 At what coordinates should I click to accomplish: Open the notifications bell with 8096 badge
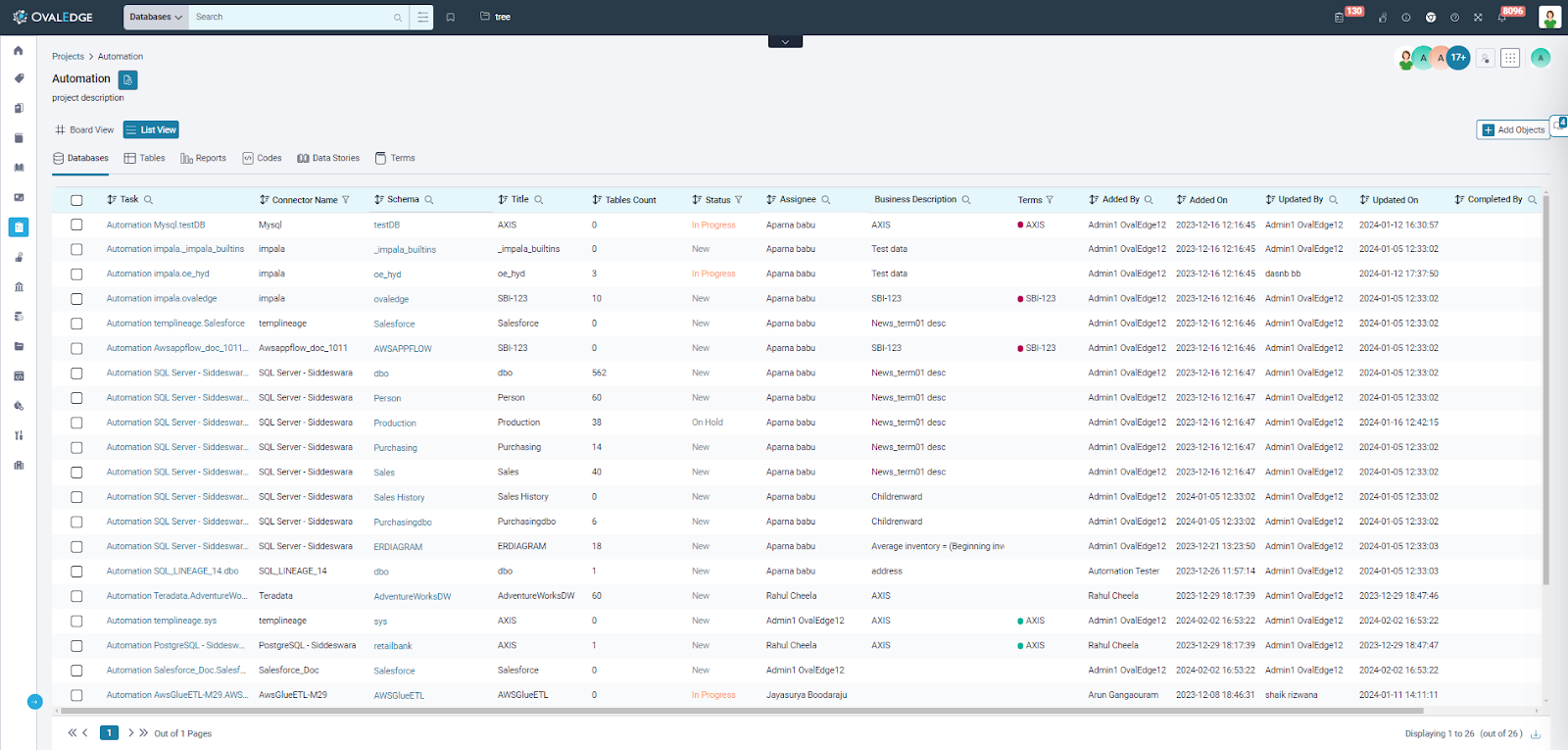pyautogui.click(x=1501, y=18)
